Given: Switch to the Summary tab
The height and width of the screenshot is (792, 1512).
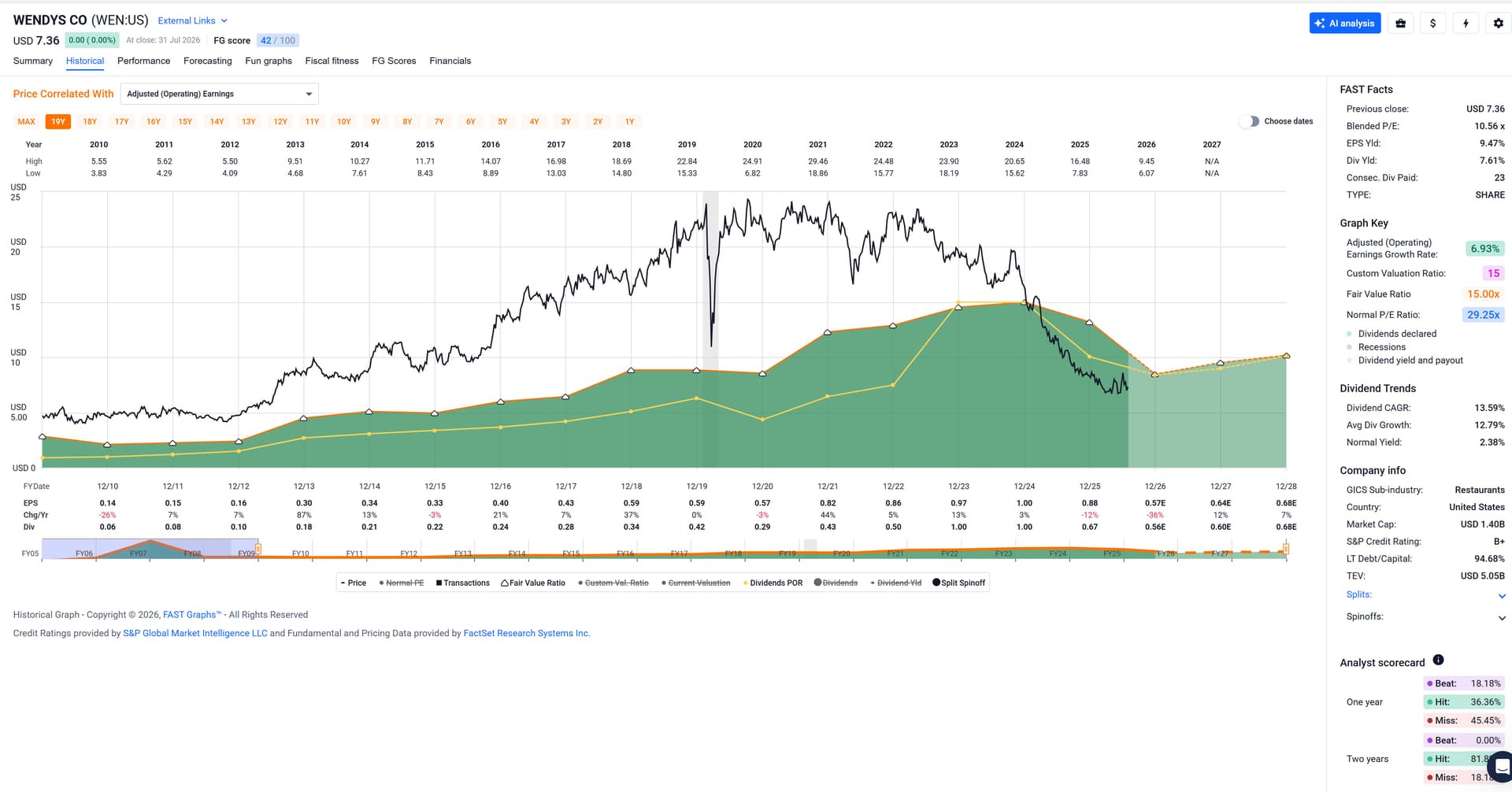Looking at the screenshot, I should [x=33, y=61].
